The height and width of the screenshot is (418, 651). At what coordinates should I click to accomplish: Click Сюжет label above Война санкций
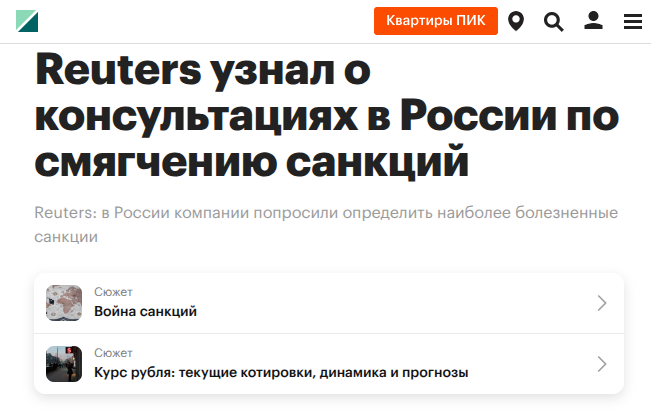click(113, 292)
